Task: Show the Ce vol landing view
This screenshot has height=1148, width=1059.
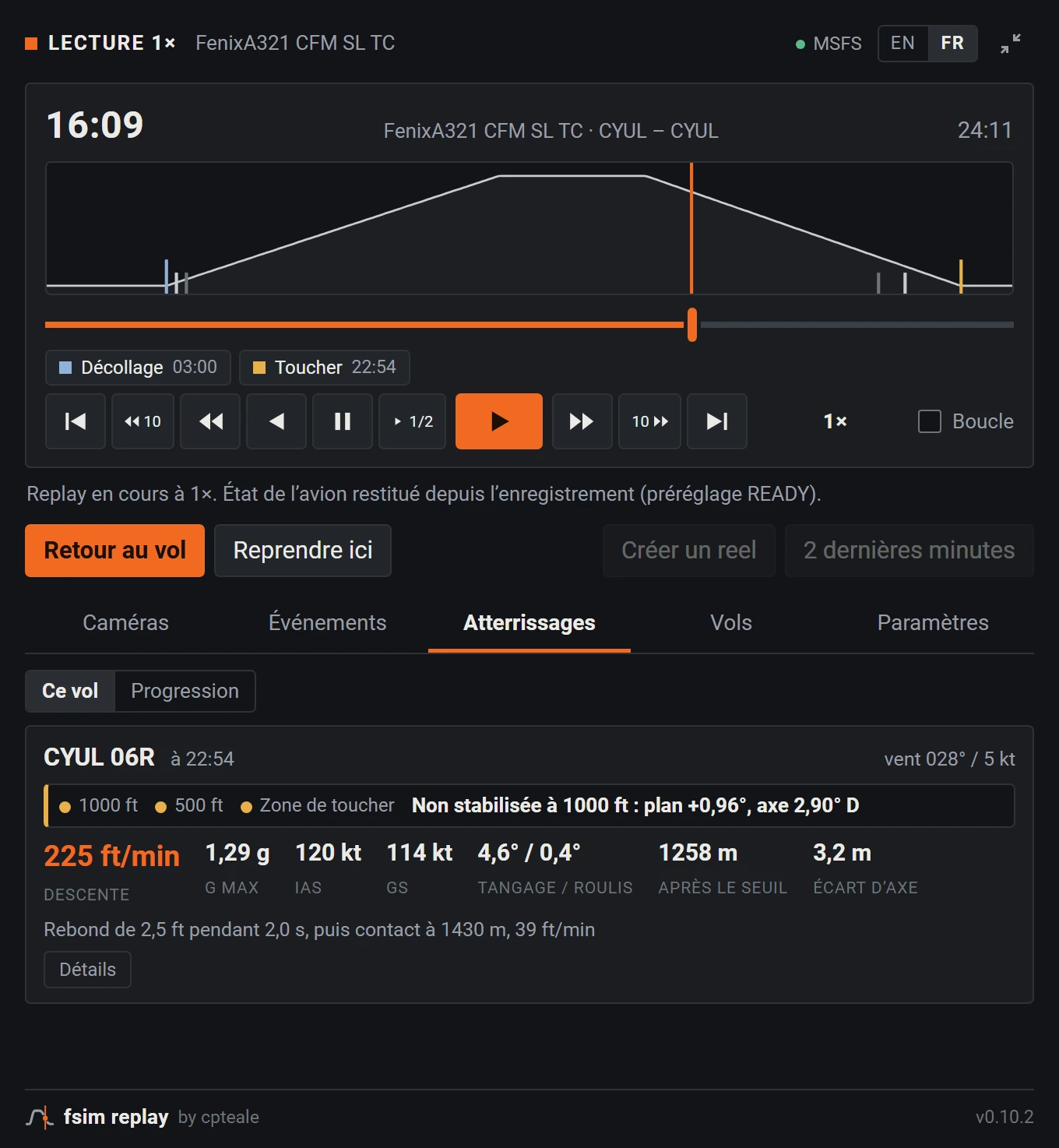Action: pyautogui.click(x=70, y=691)
